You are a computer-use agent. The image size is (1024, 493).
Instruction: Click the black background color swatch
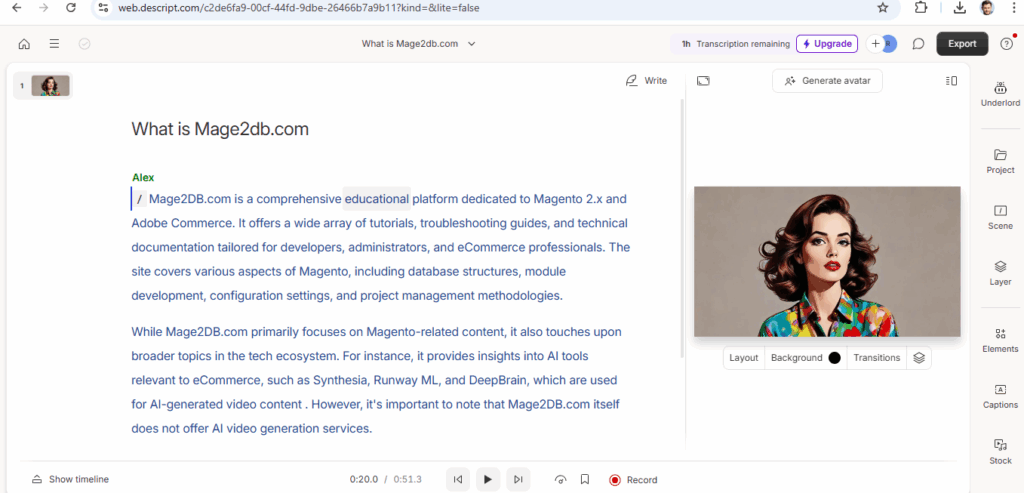tap(834, 358)
